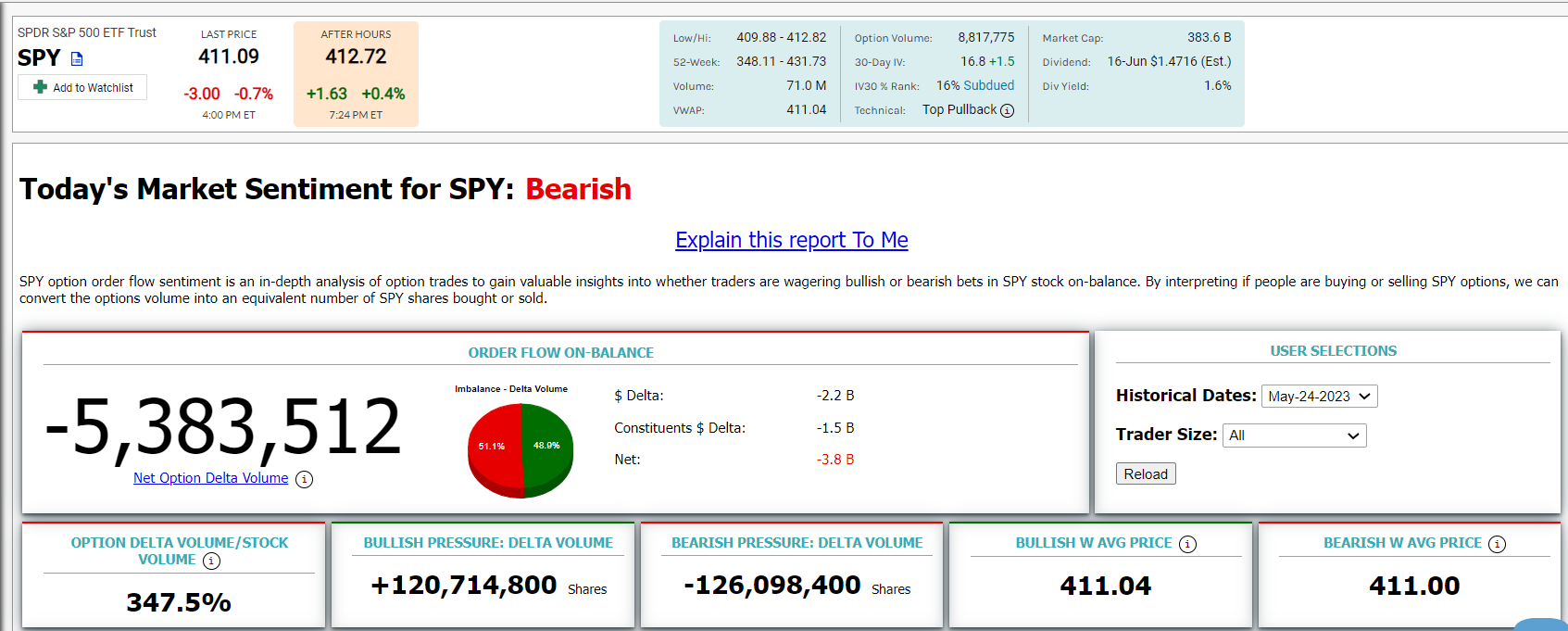Follow the Net Option Delta Volume link
Screen dimensions: 1568x631
[x=211, y=478]
